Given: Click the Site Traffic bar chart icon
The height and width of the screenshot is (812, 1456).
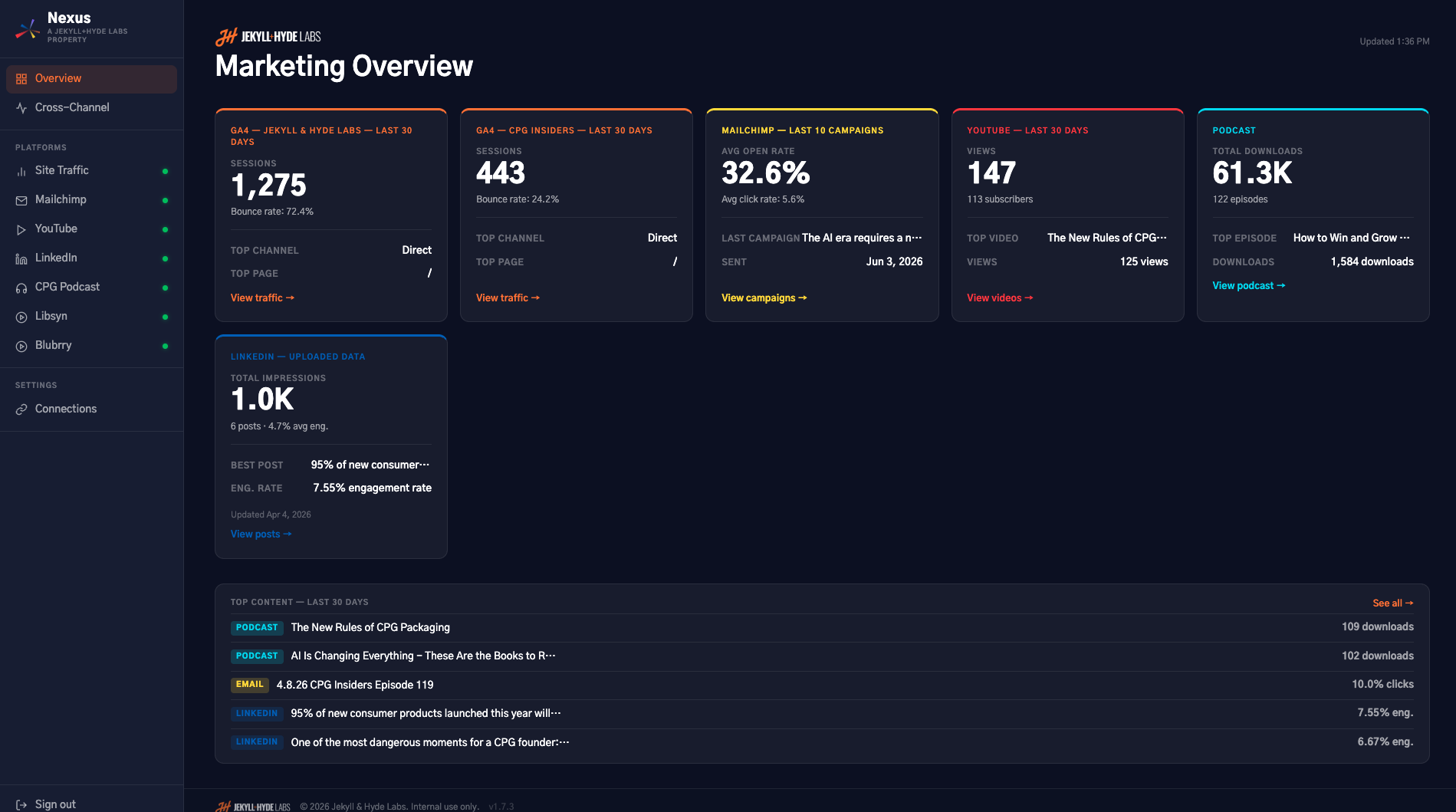Looking at the screenshot, I should tap(21, 171).
